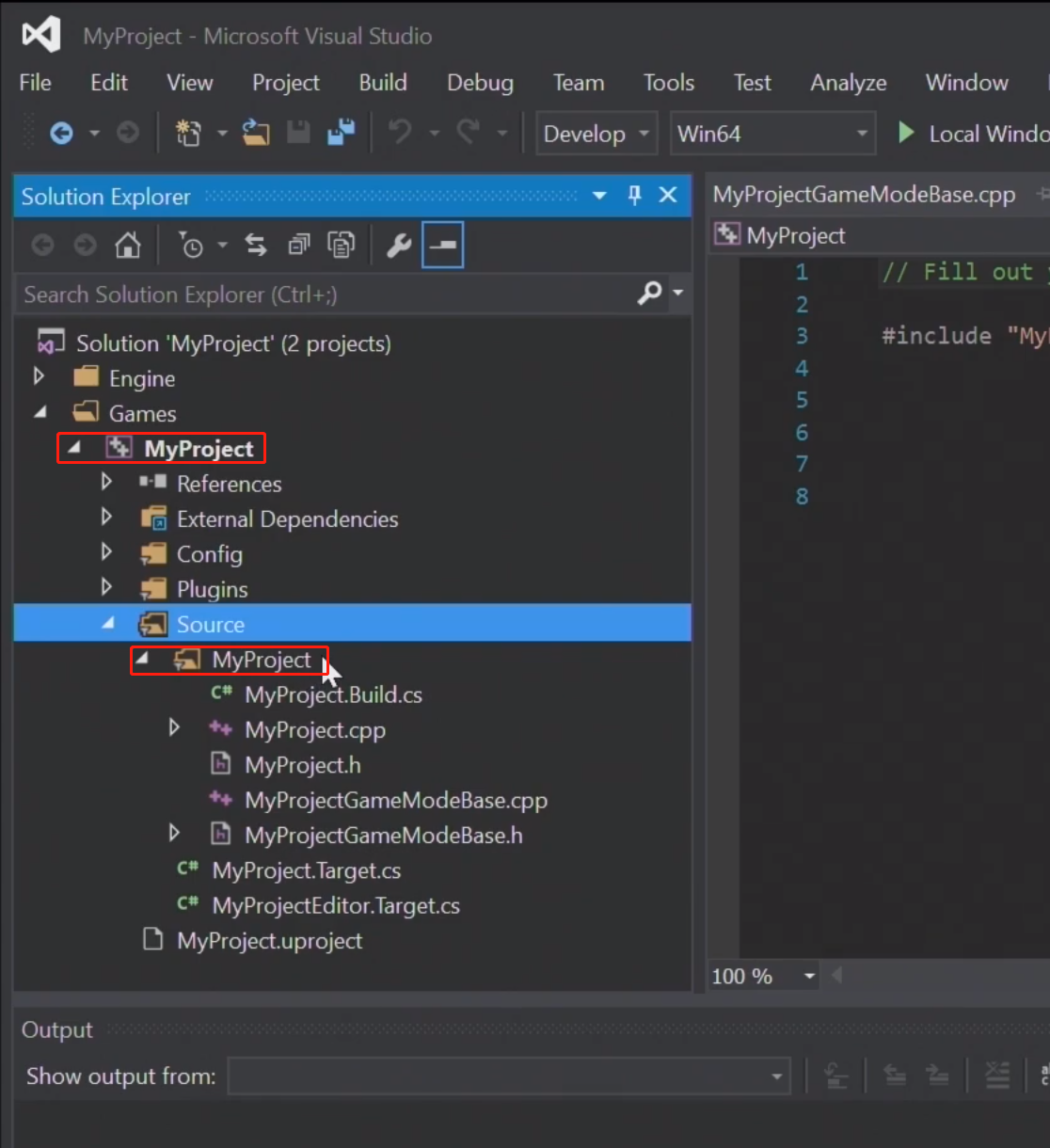
Task: Expand the Engine folder
Action: click(x=39, y=376)
